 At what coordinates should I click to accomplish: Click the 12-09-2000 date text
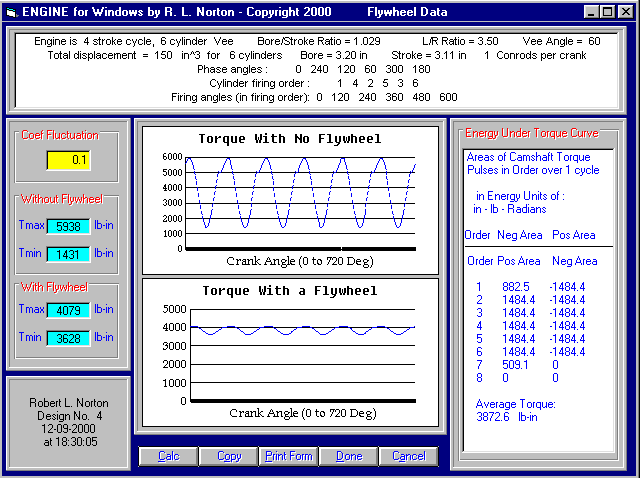68,429
